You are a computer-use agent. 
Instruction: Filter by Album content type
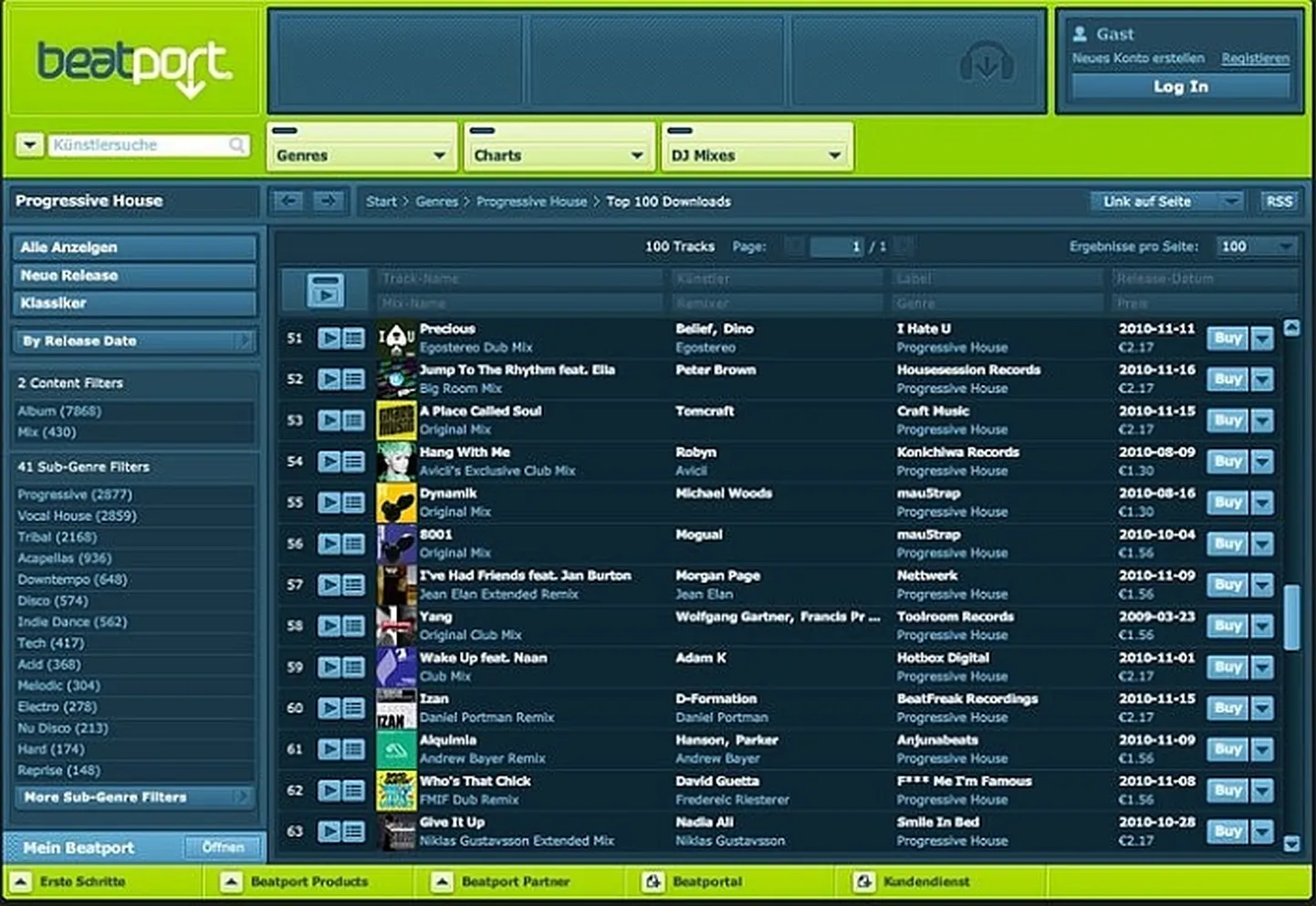coord(59,411)
